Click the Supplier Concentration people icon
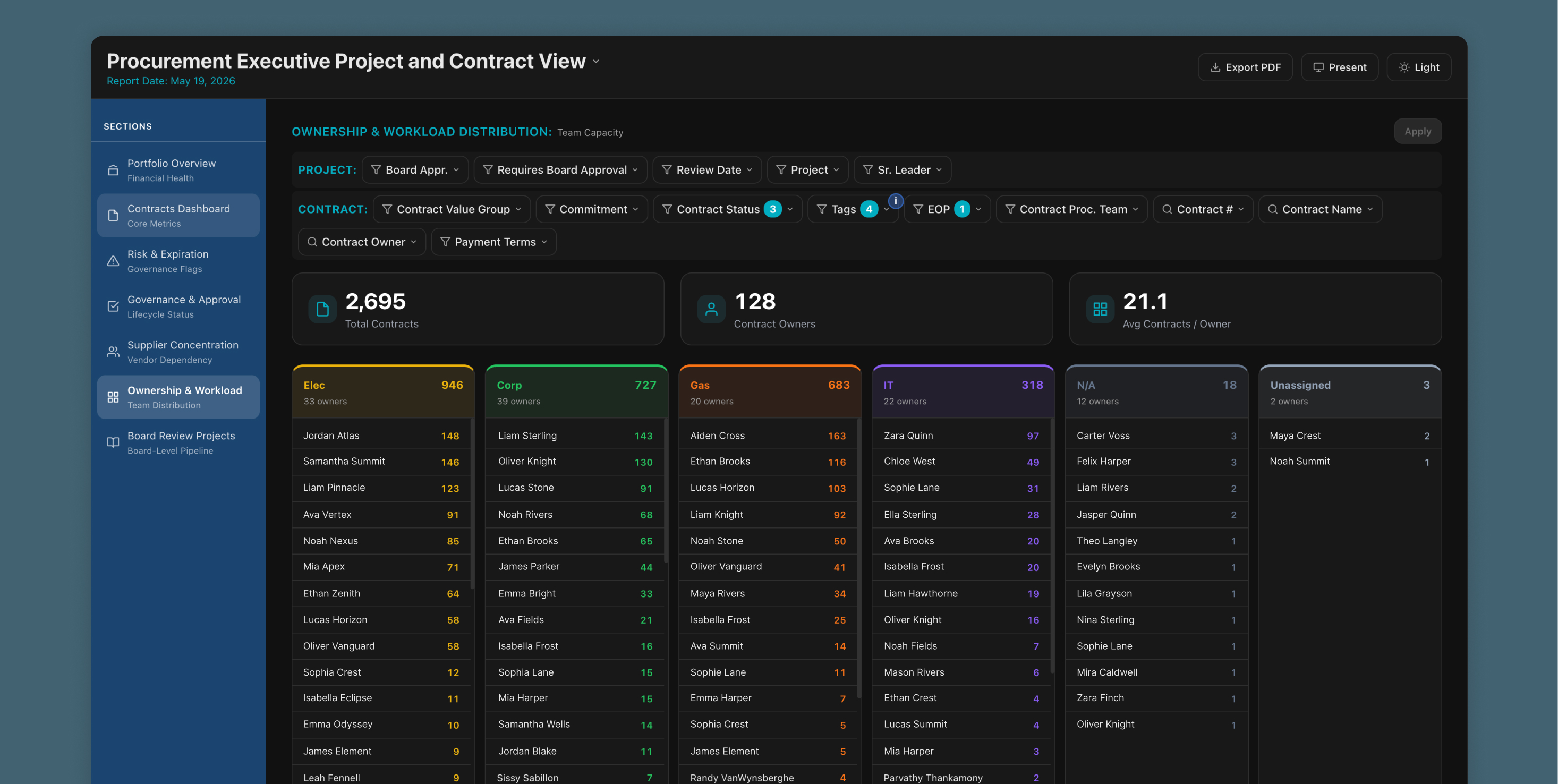 point(113,352)
